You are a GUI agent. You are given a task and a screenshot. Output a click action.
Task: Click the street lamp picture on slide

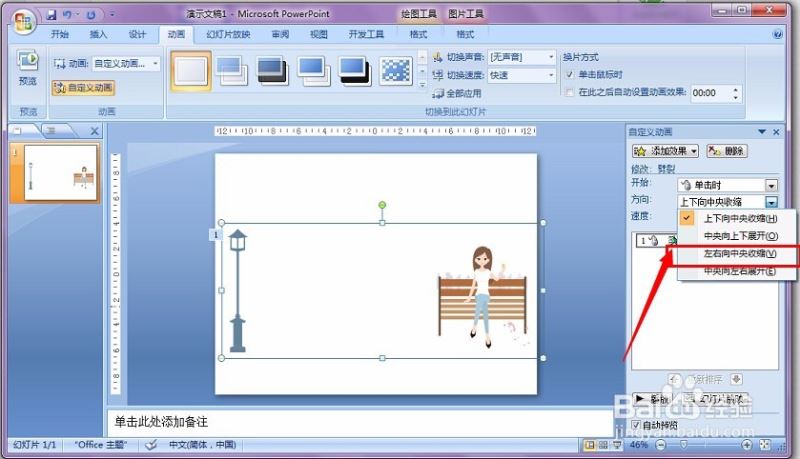(238, 291)
